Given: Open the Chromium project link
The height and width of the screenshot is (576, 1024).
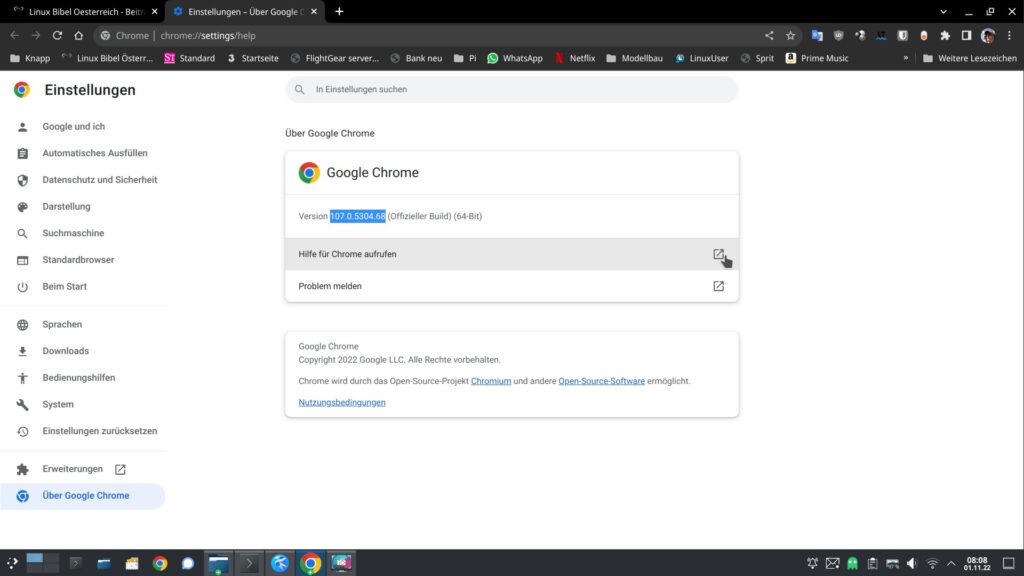Looking at the screenshot, I should 491,381.
